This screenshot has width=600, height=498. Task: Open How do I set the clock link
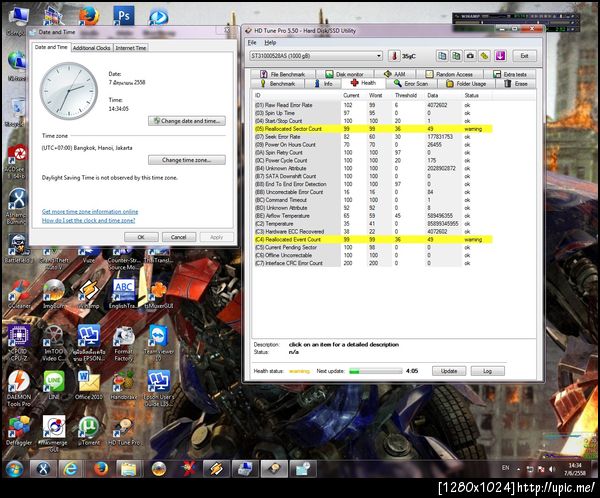tap(88, 220)
